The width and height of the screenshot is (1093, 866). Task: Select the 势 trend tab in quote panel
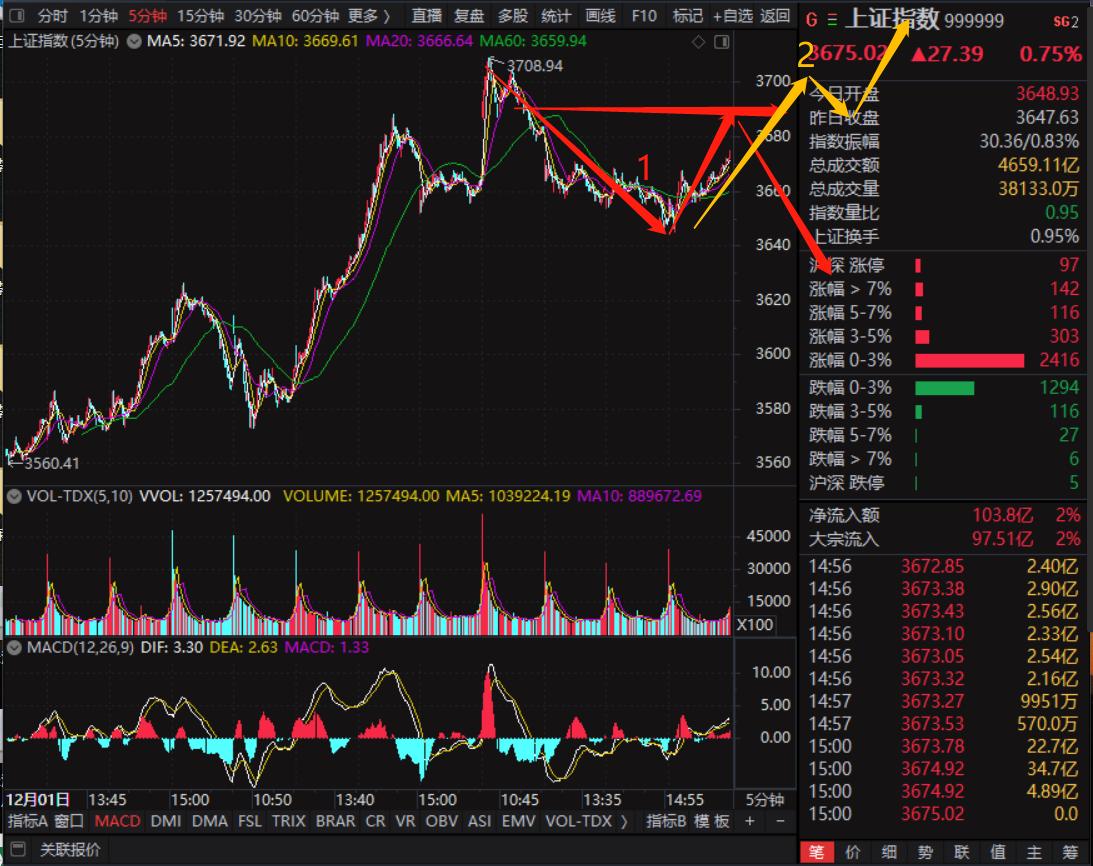[x=925, y=852]
